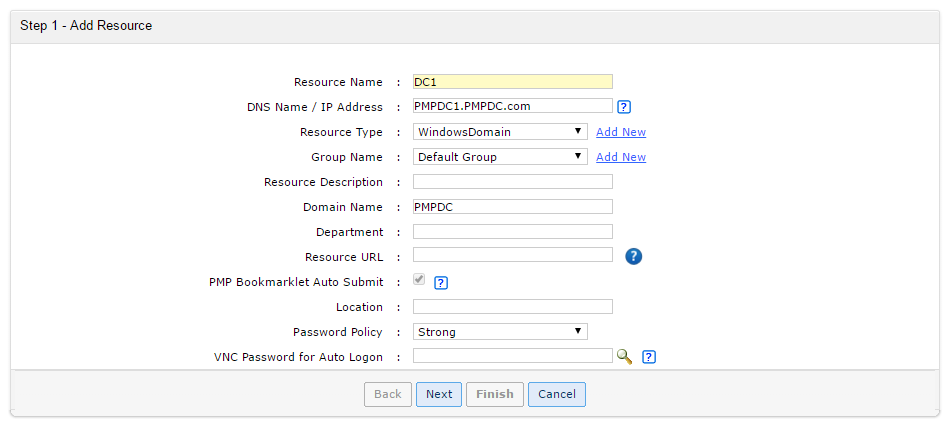The width and height of the screenshot is (948, 428).
Task: Select the Domain Name input field
Action: pos(512,207)
